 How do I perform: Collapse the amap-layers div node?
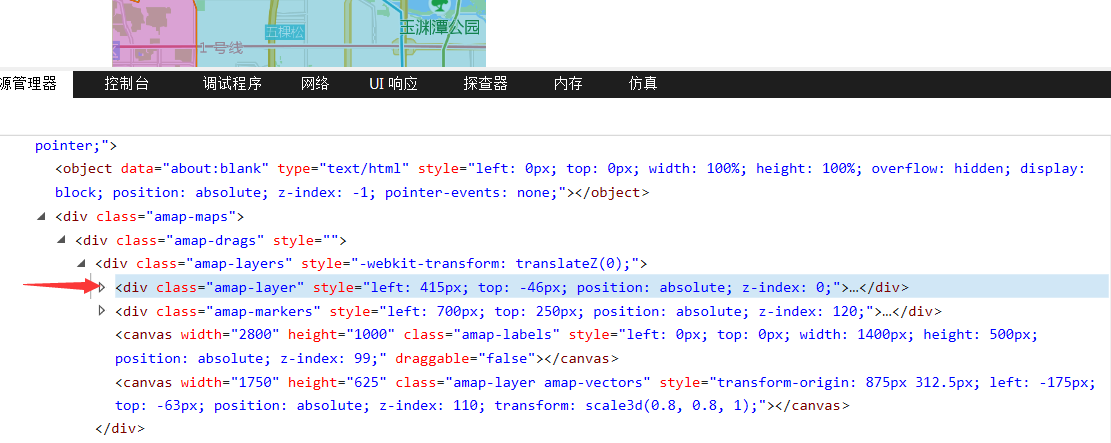80,264
